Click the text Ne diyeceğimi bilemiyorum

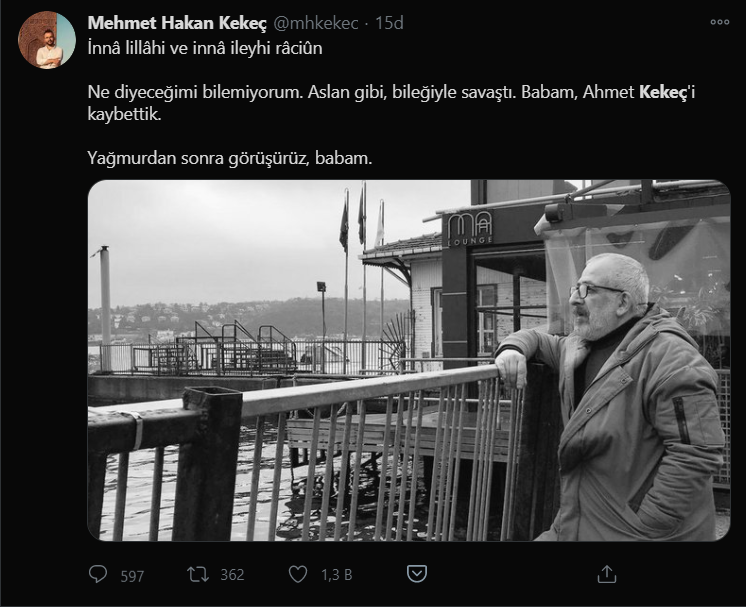196,92
